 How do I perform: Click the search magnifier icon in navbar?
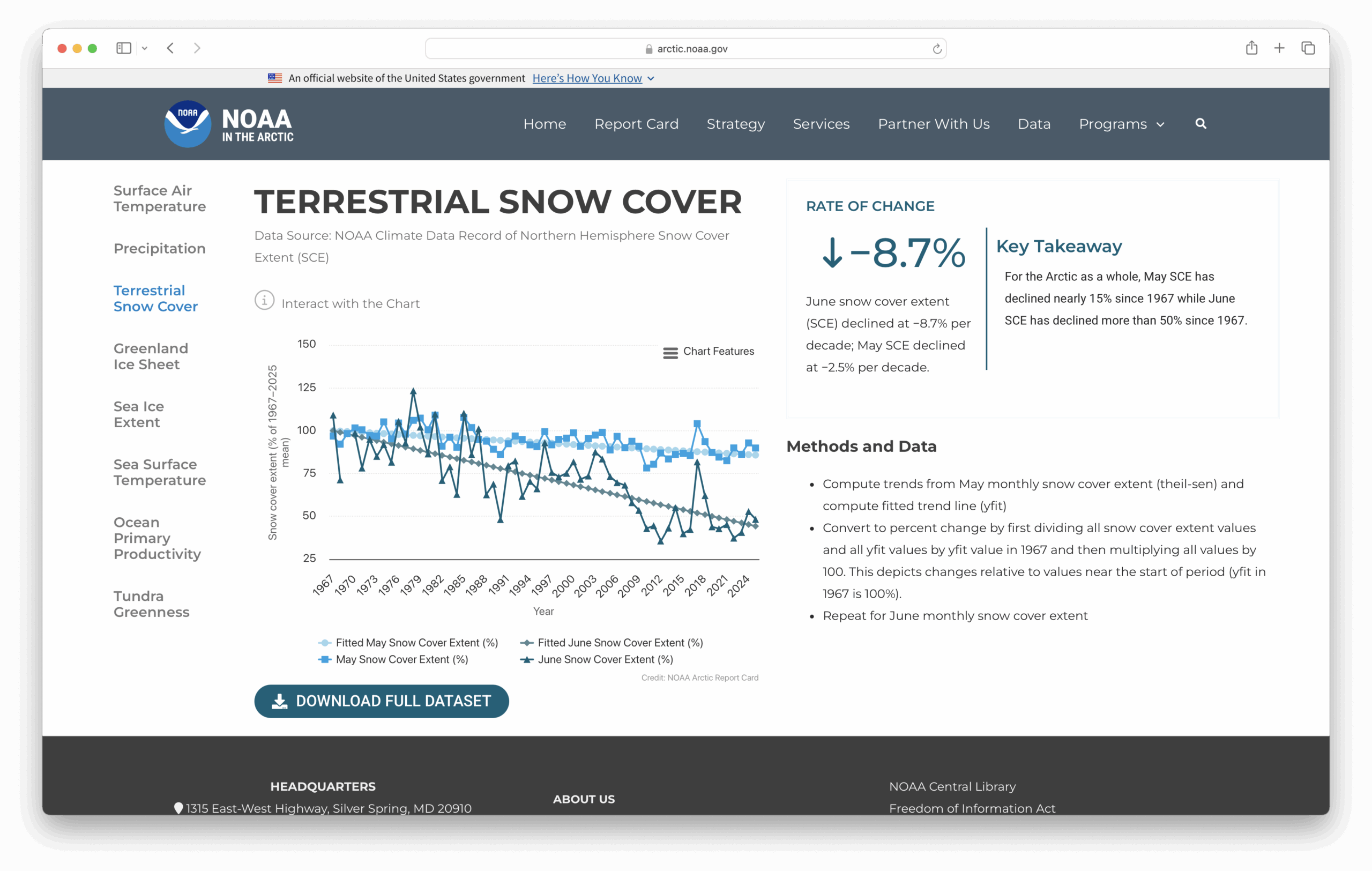1200,124
